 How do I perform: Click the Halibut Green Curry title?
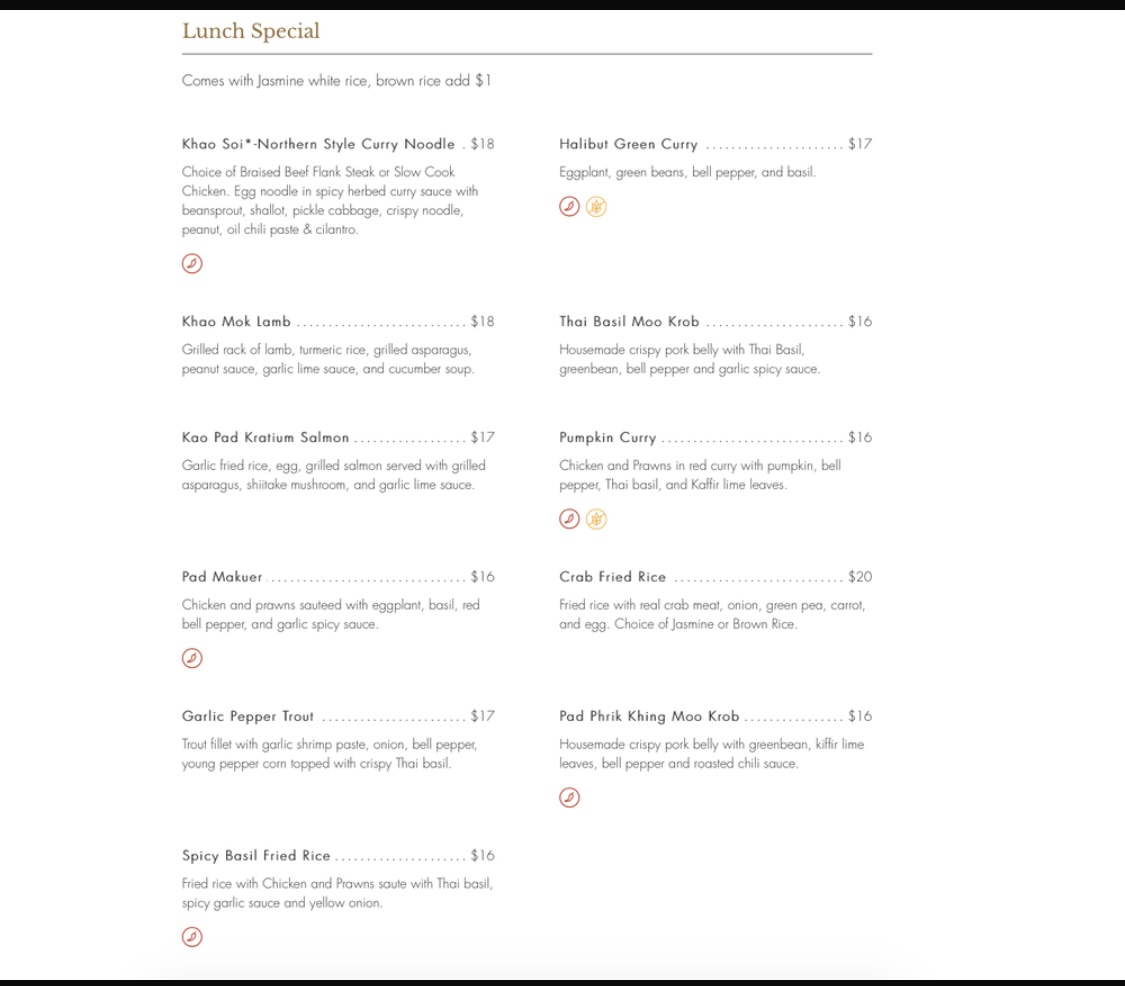click(x=628, y=144)
